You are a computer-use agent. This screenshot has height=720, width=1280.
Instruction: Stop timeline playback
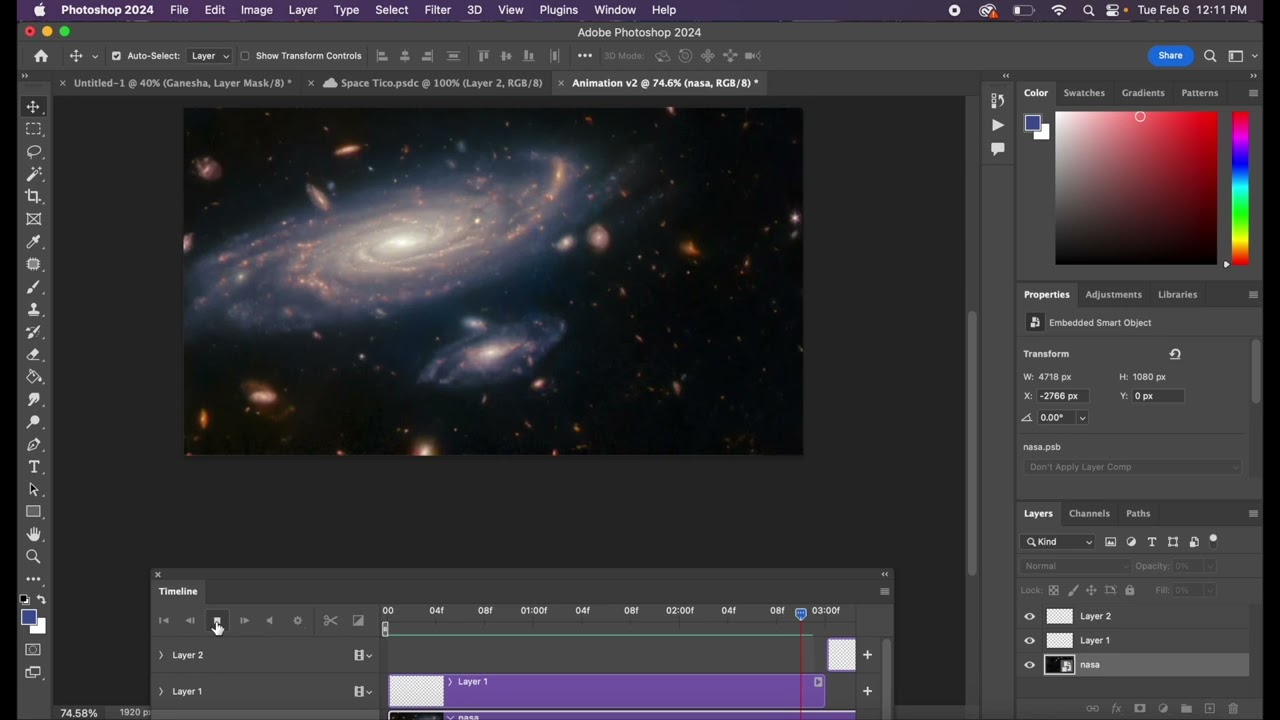click(217, 621)
